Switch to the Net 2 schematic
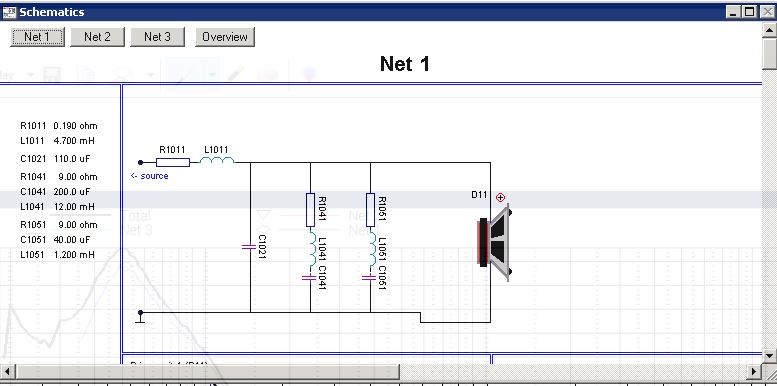The height and width of the screenshot is (386, 777). point(97,37)
